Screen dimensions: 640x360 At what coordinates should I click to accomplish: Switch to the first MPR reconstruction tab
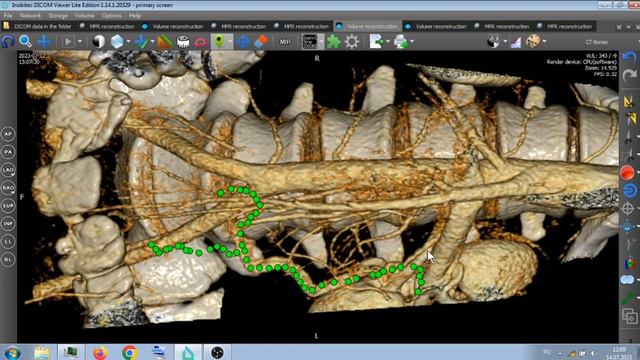pyautogui.click(x=108, y=26)
